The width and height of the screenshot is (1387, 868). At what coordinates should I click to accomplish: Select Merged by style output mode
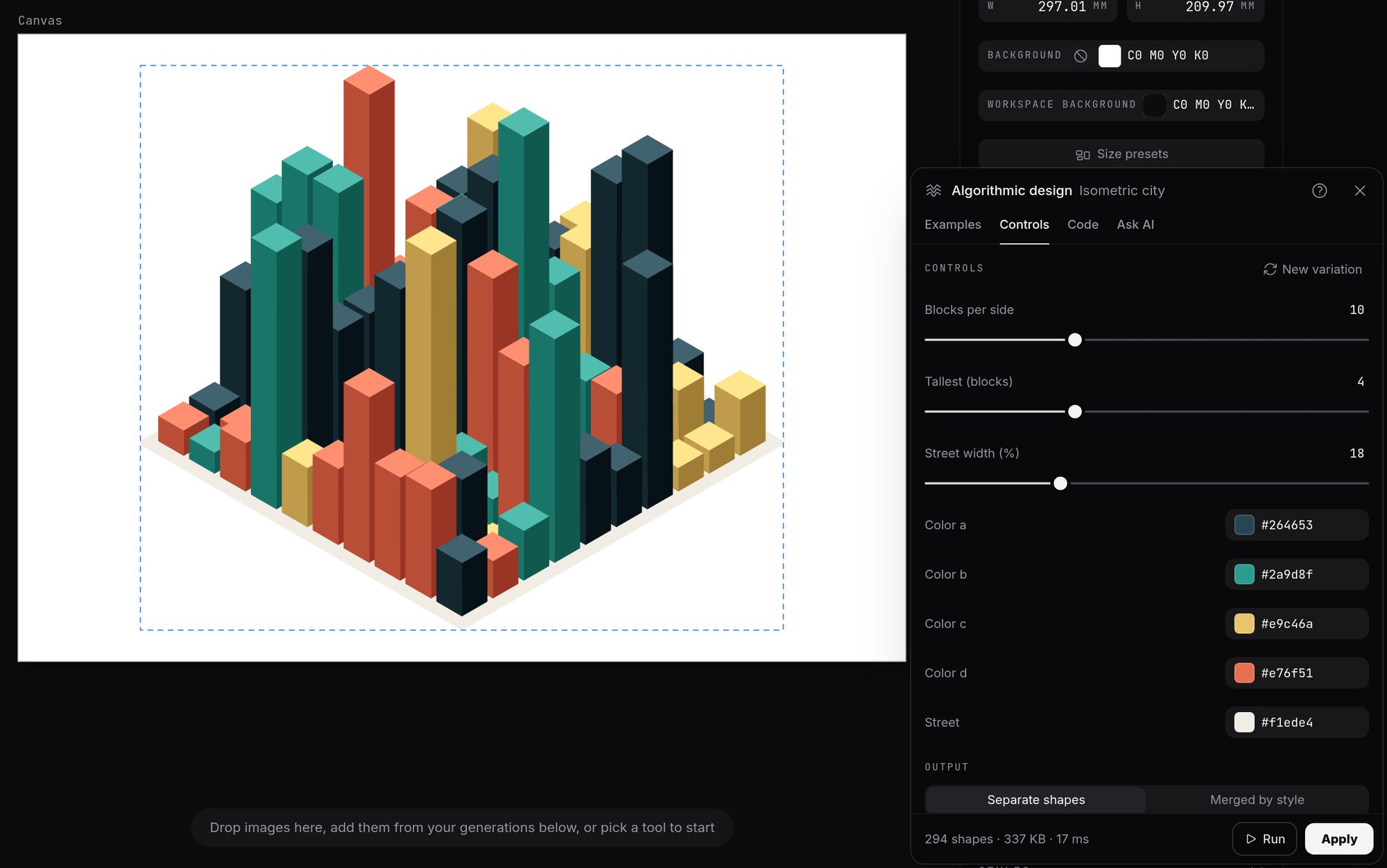(1257, 799)
